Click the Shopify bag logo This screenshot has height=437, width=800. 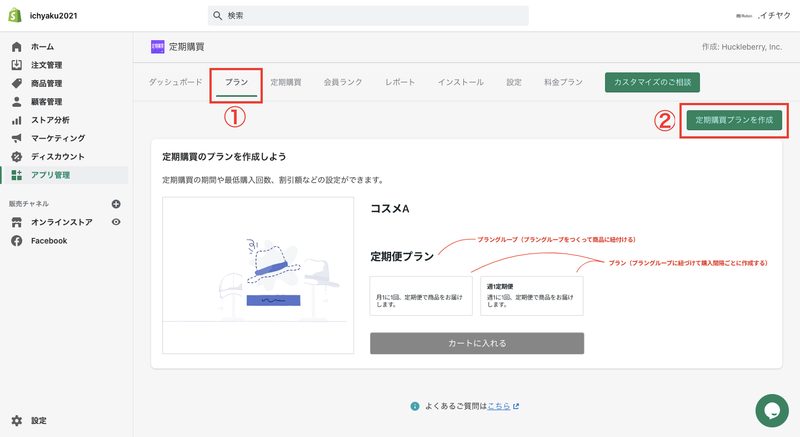click(15, 15)
